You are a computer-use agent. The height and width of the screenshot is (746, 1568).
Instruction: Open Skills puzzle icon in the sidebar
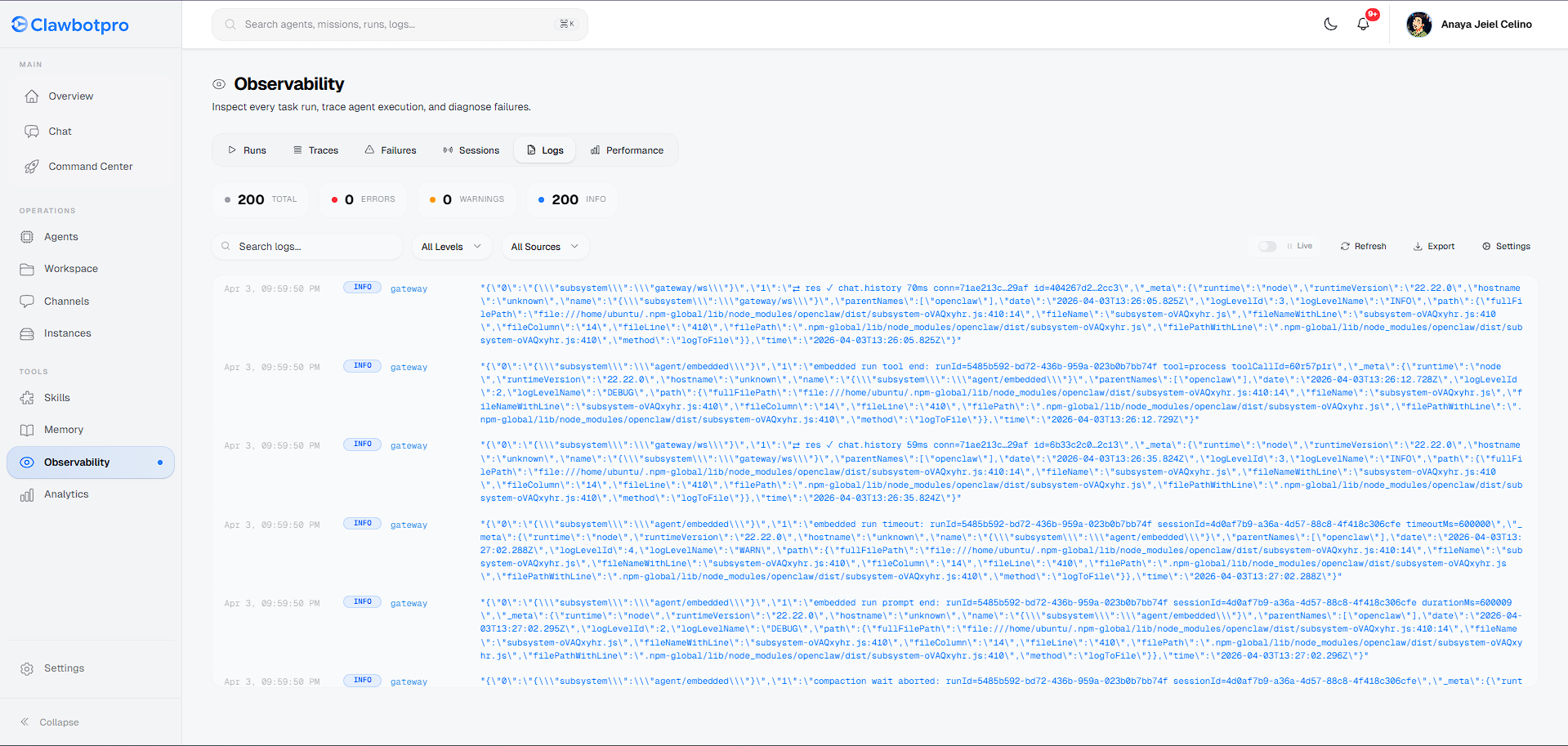[27, 398]
